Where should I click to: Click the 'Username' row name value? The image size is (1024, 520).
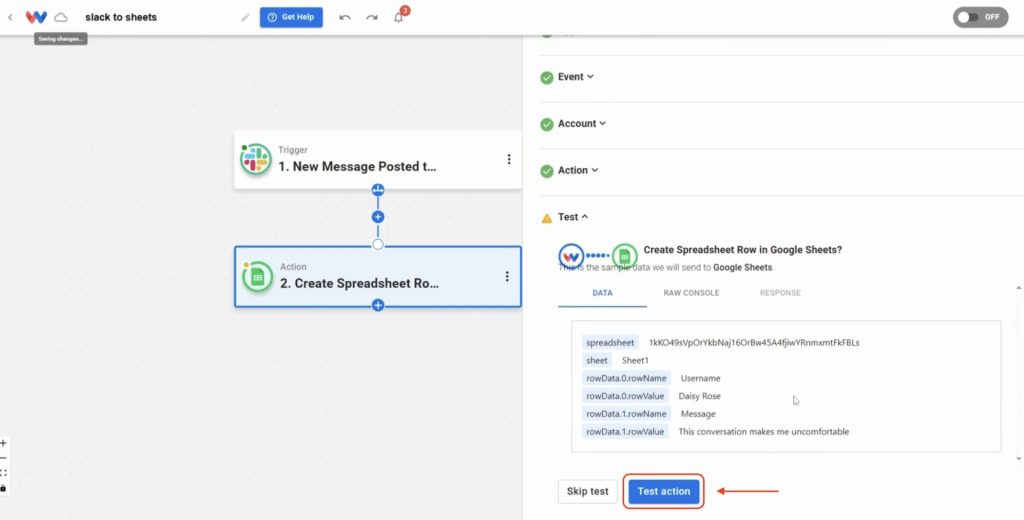700,378
